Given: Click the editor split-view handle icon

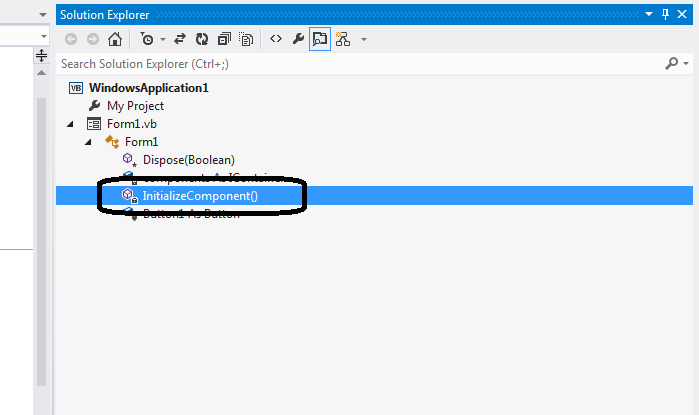Looking at the screenshot, I should pos(41,55).
